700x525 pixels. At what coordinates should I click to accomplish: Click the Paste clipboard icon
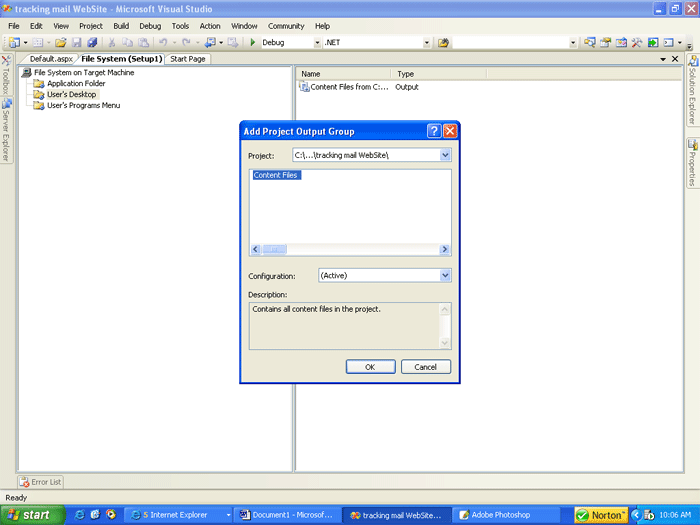pyautogui.click(x=143, y=42)
